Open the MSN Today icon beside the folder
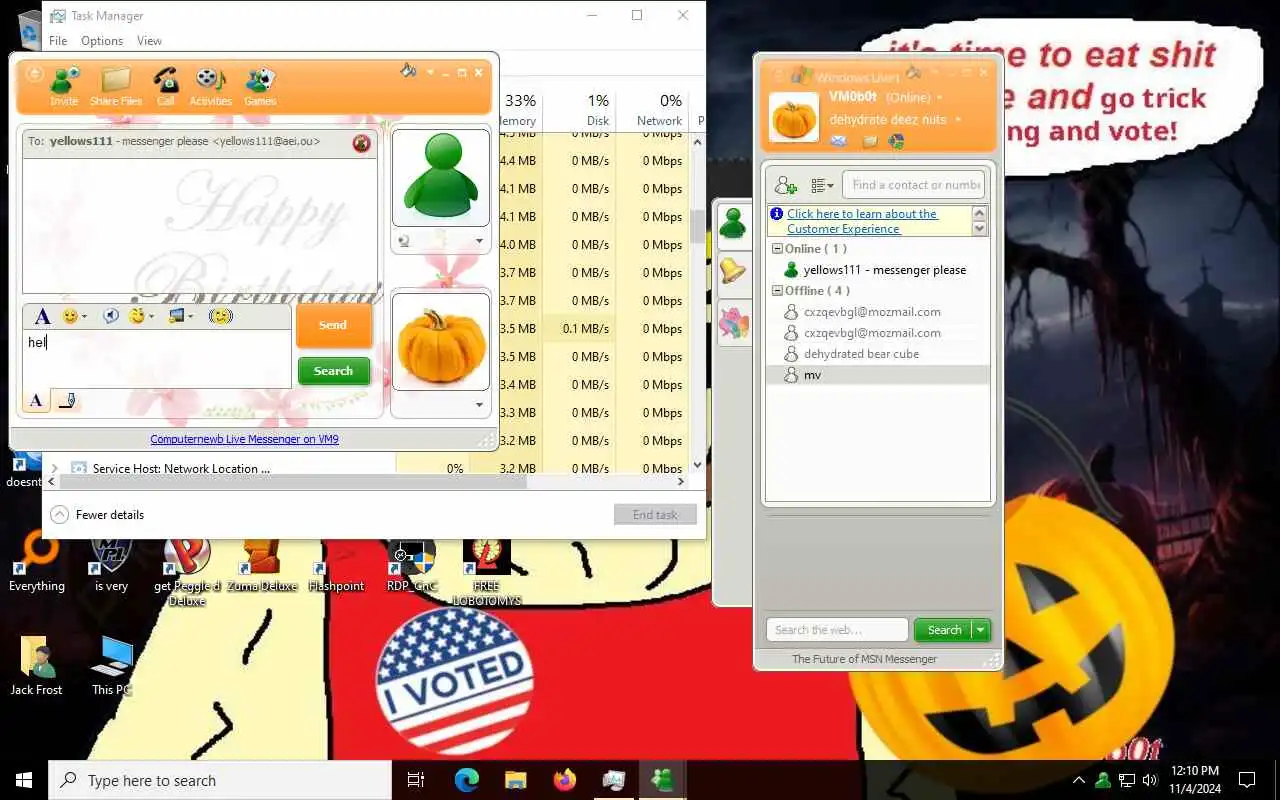This screenshot has height=800, width=1280. click(x=896, y=142)
